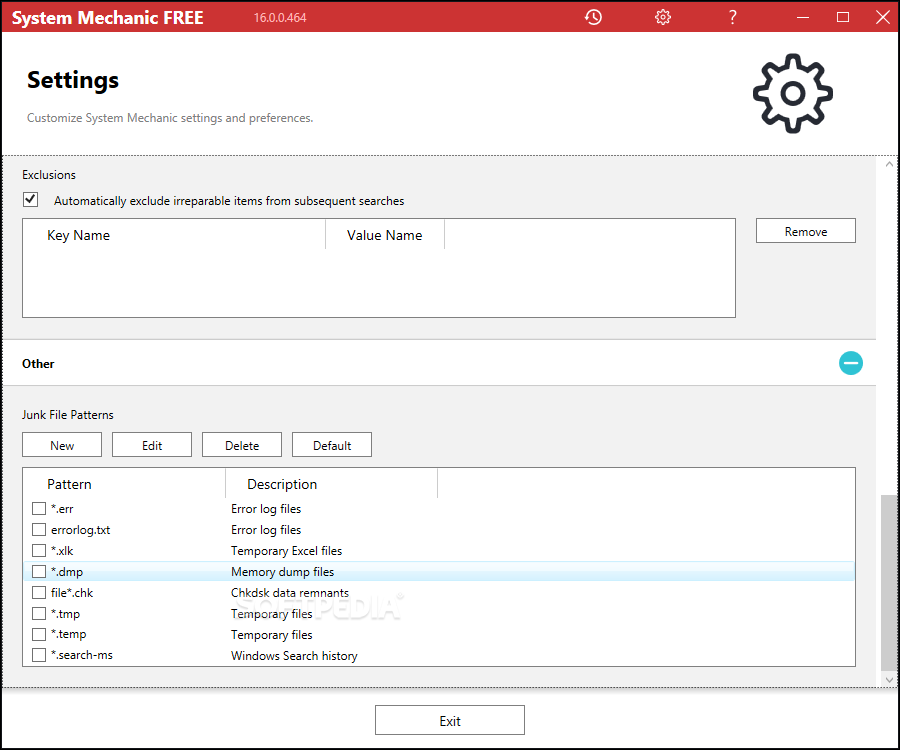Minimize the System Mechanic window
This screenshot has width=900, height=750.
[802, 17]
